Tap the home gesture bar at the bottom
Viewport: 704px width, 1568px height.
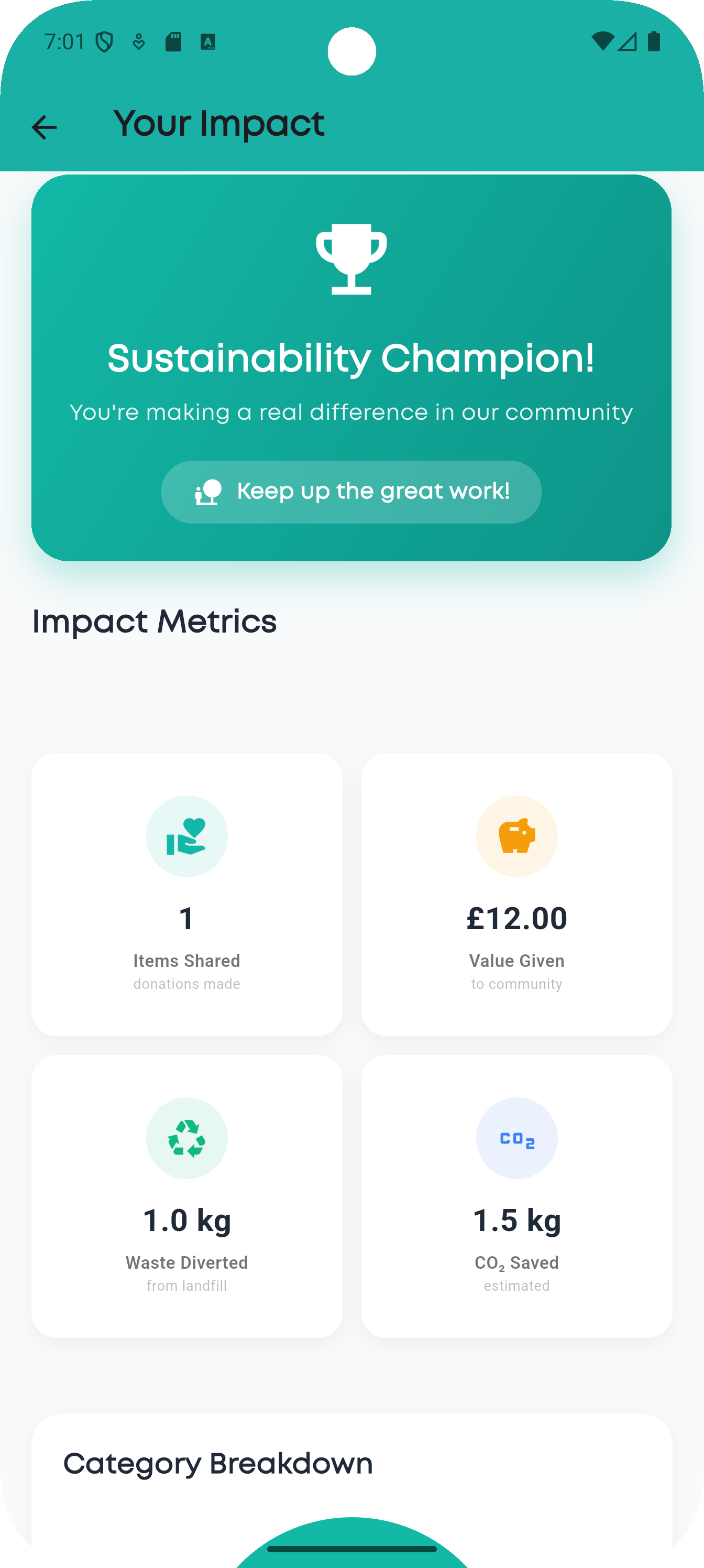click(x=351, y=1549)
